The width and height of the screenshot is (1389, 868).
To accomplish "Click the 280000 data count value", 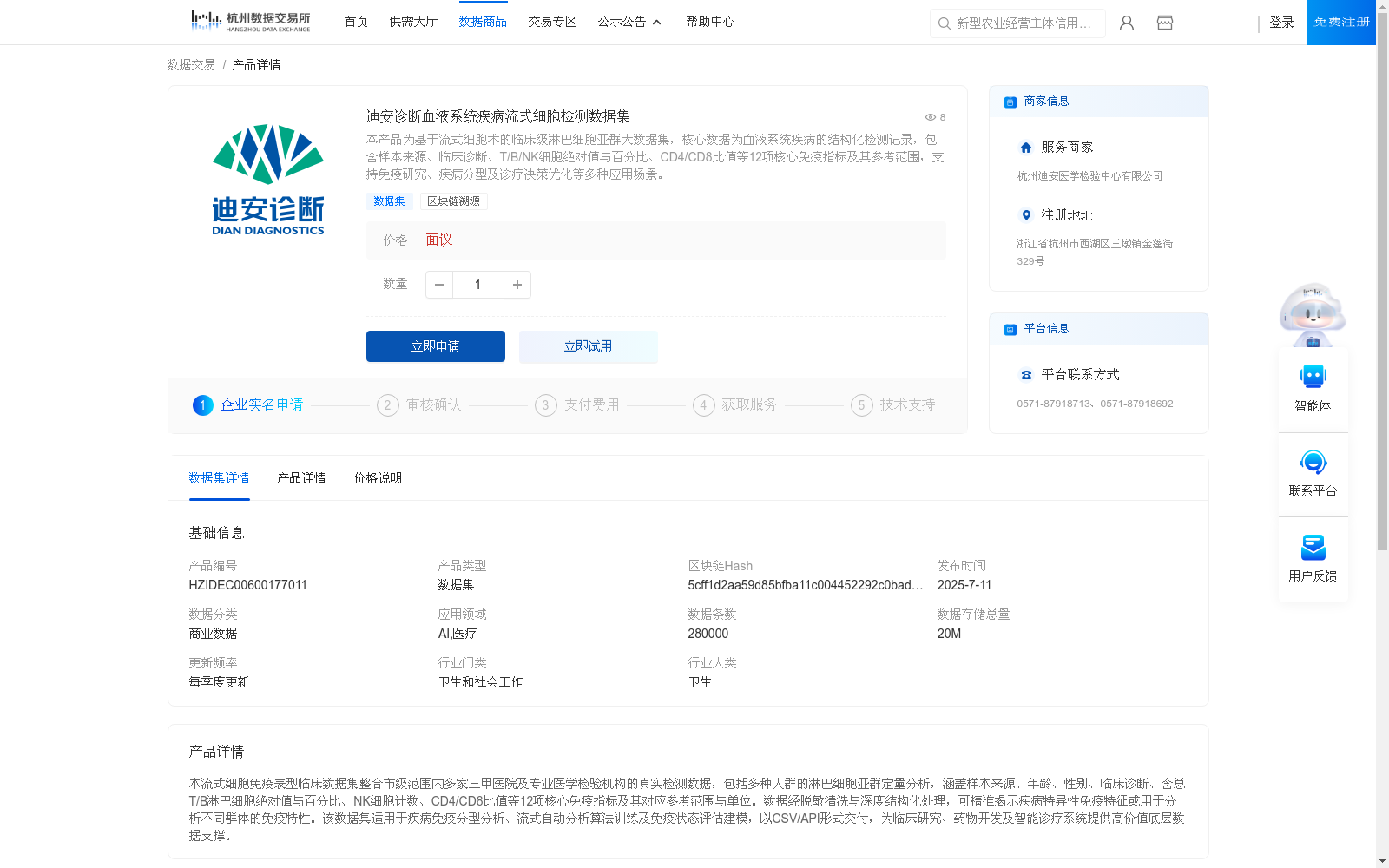I will coord(708,634).
